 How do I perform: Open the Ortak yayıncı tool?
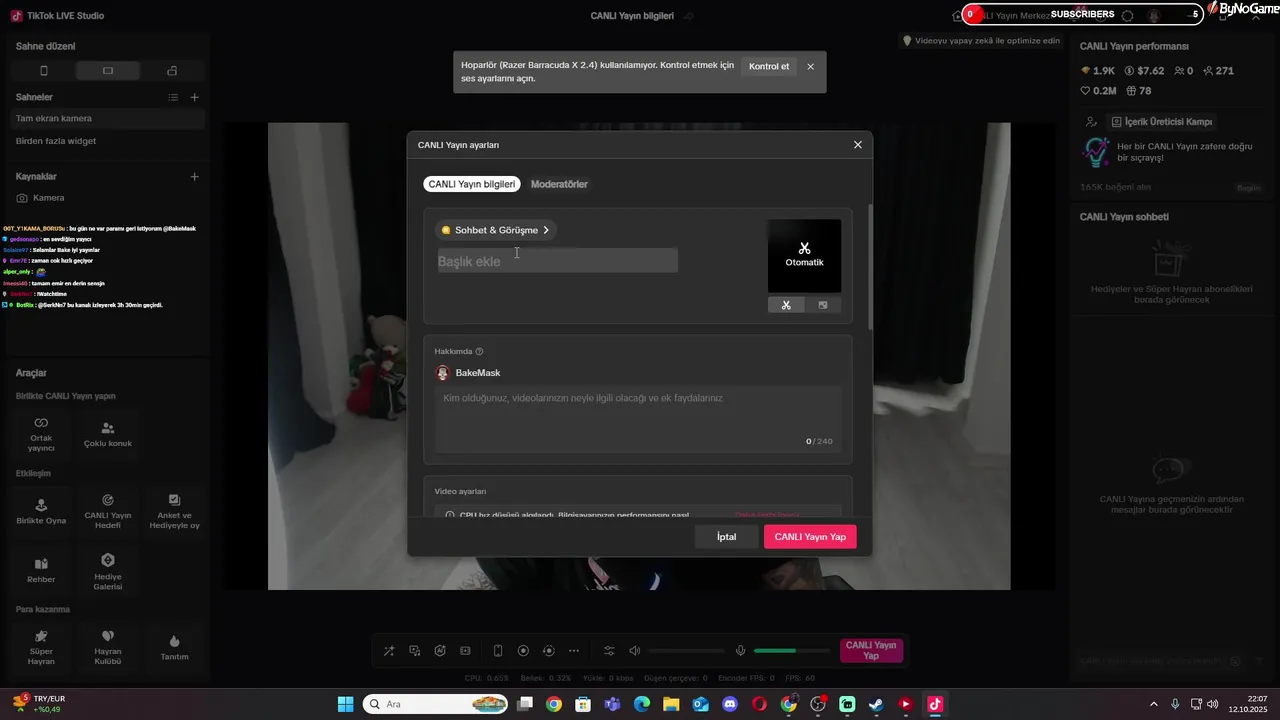tap(41, 433)
